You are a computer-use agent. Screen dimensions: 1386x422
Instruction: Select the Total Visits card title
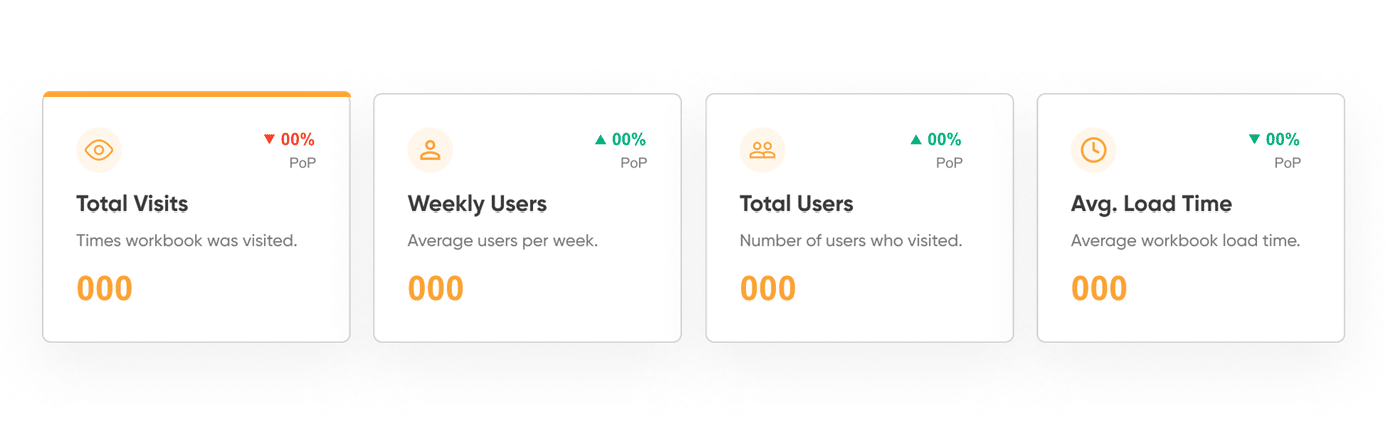coord(132,204)
